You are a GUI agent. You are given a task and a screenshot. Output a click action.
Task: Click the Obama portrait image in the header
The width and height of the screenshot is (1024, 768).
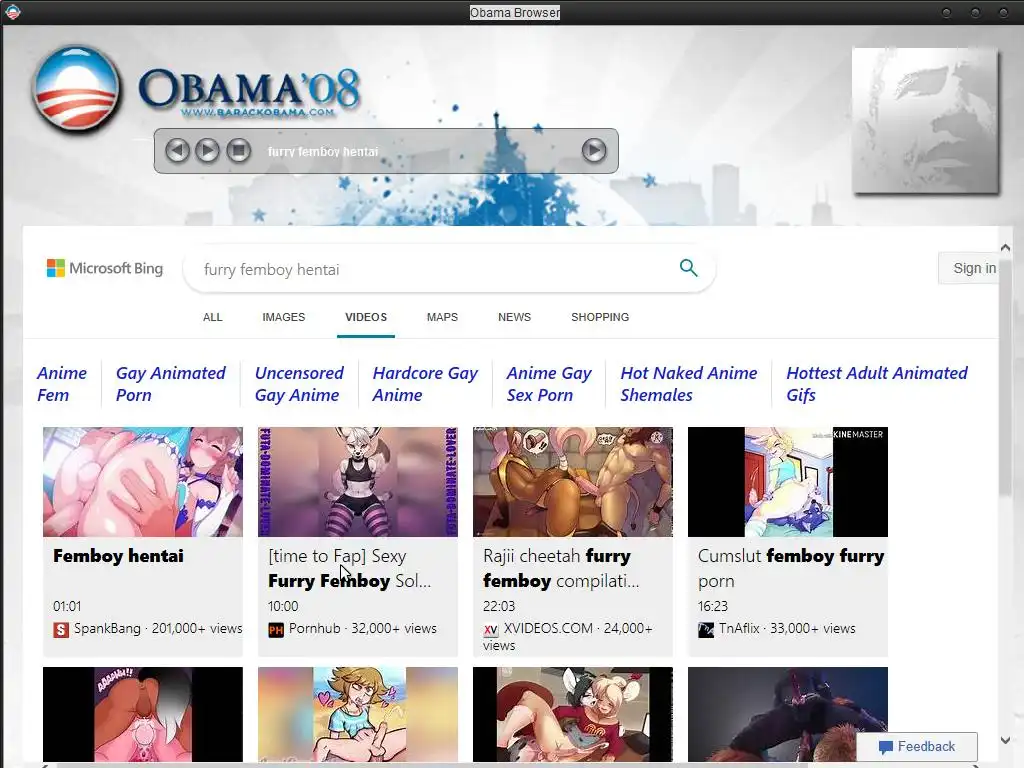click(x=925, y=121)
